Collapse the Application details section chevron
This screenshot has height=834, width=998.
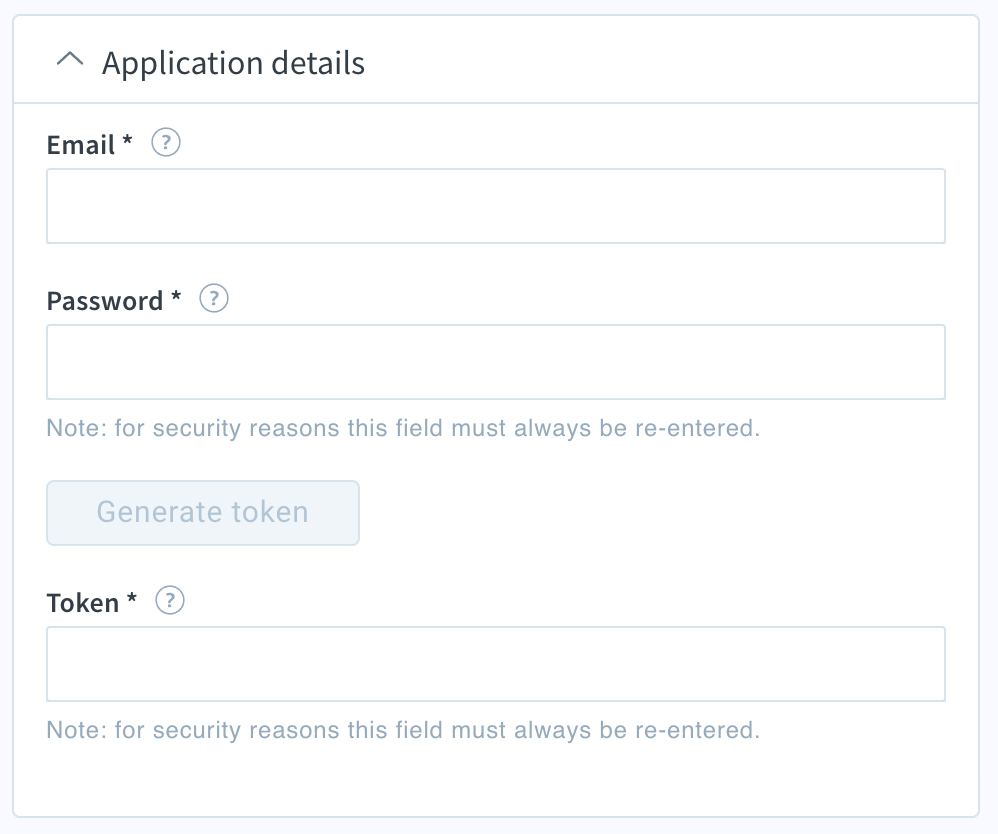(x=70, y=59)
